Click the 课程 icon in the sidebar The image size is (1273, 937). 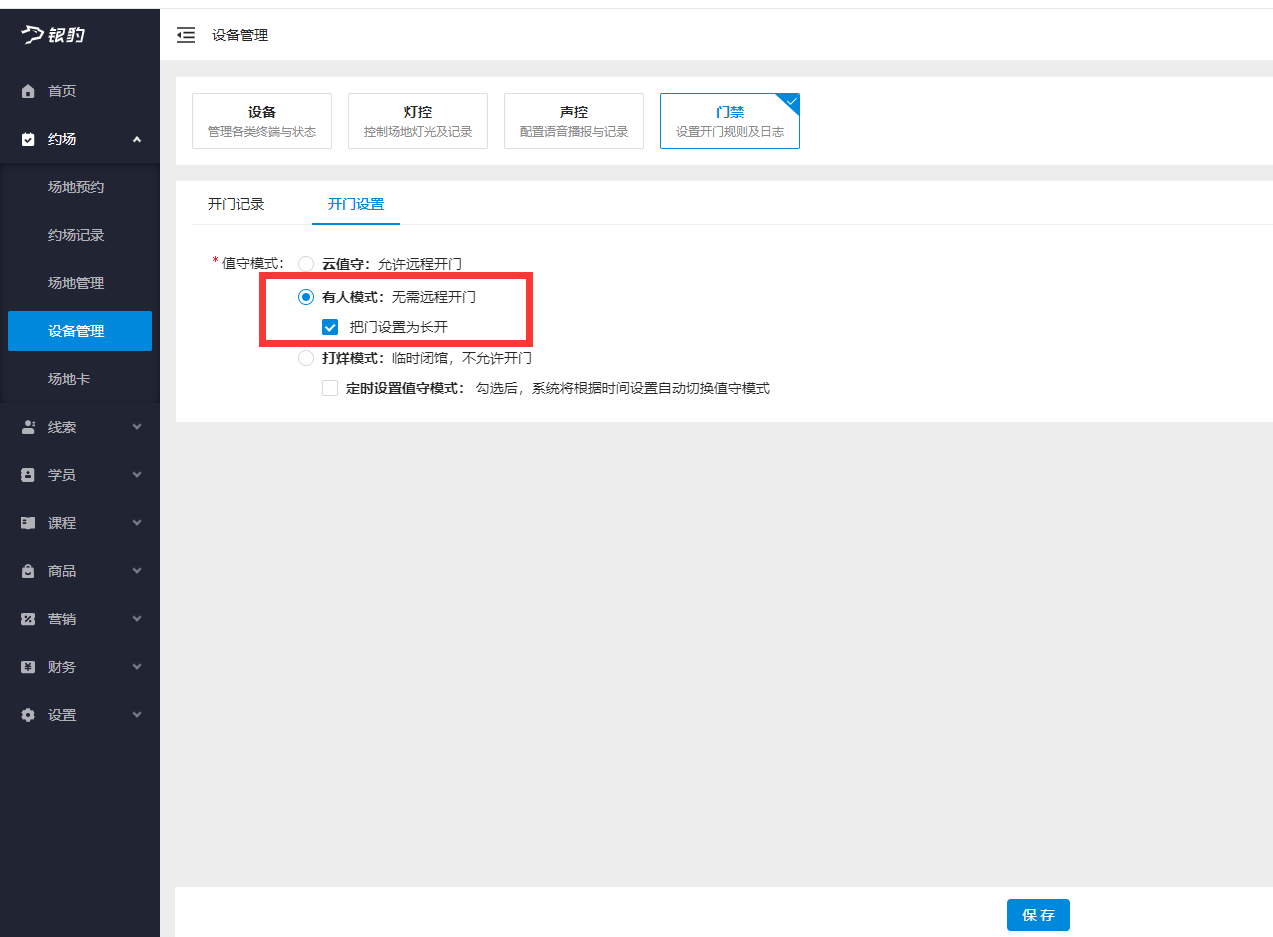[27, 523]
